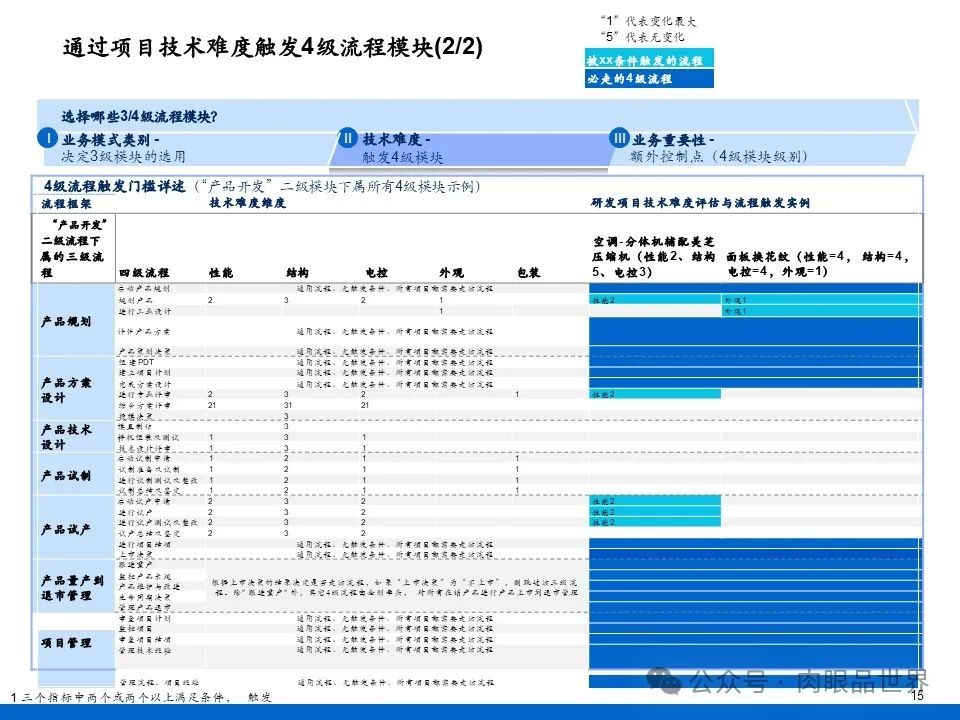Click the 决定3级模块的选用 subtitle
Viewport: 960px width, 720px height.
pyautogui.click(x=124, y=157)
